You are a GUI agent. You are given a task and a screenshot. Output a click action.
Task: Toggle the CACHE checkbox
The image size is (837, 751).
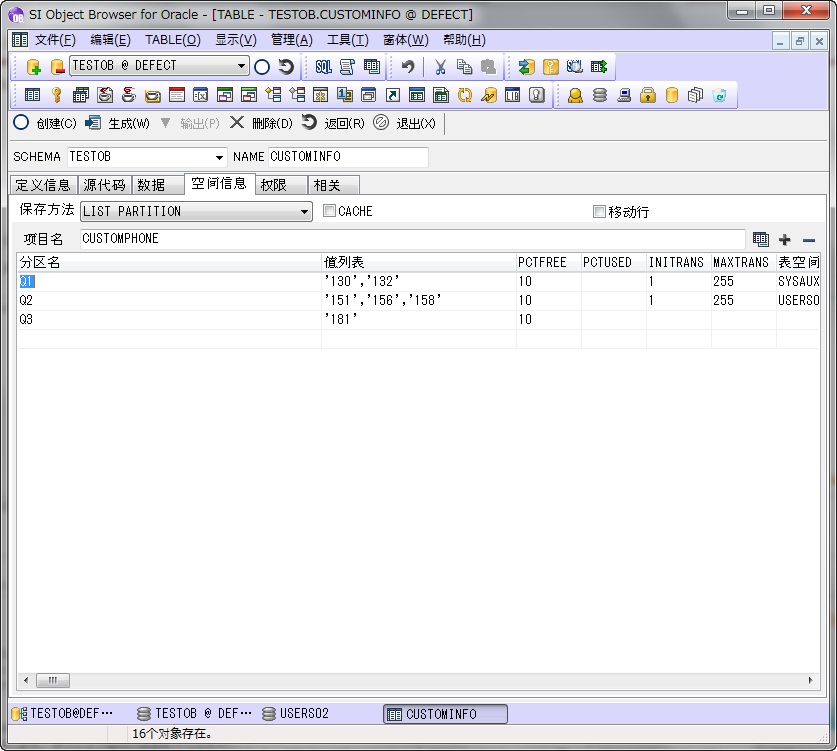(x=329, y=211)
